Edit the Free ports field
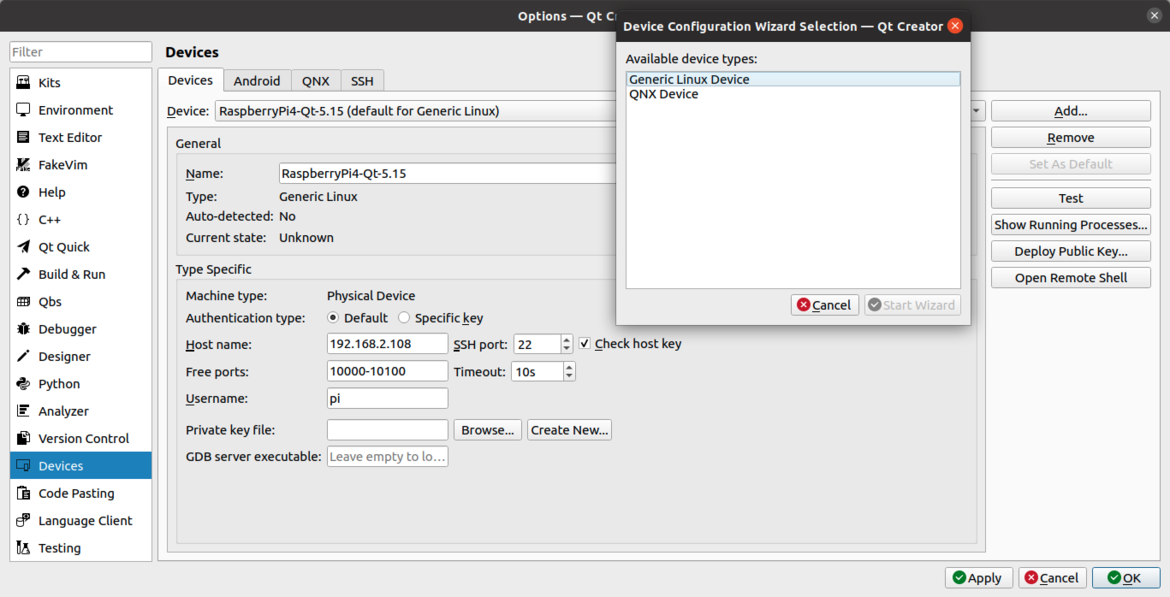This screenshot has height=597, width=1170. point(387,372)
